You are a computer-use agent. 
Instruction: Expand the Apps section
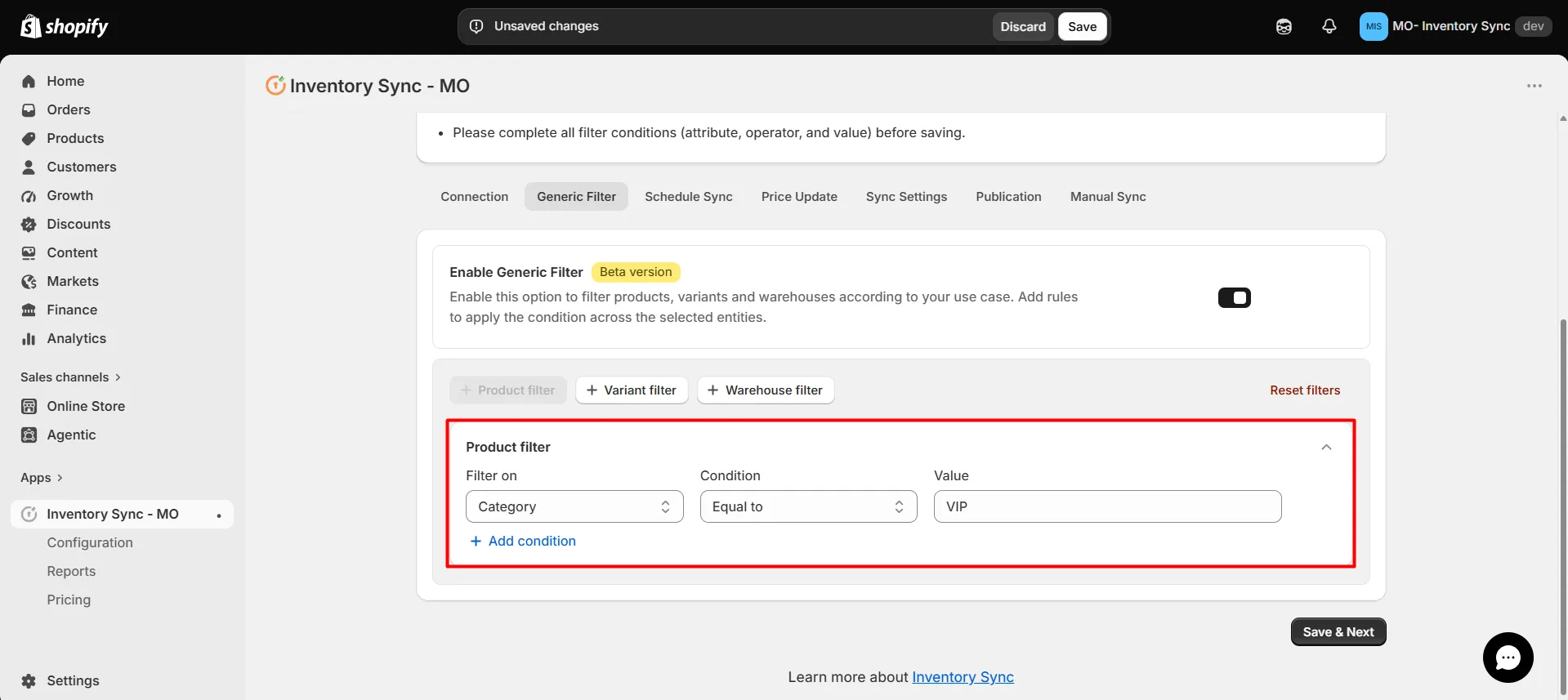tap(42, 477)
